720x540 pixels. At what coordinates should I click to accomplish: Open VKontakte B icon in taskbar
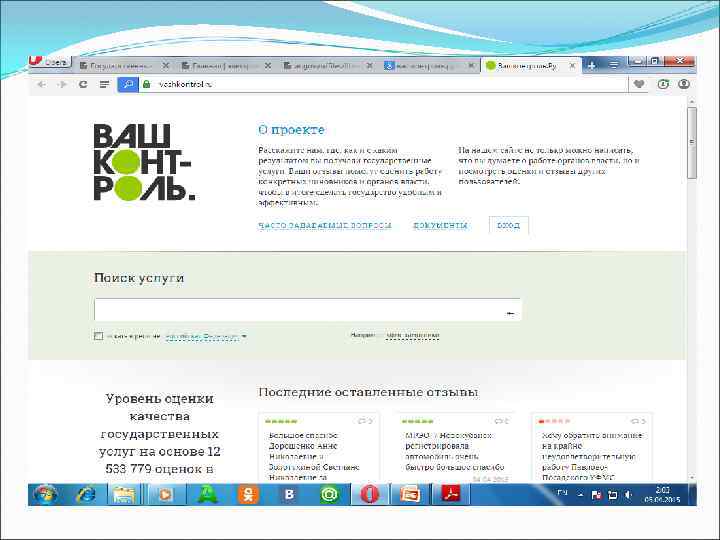pyautogui.click(x=289, y=495)
